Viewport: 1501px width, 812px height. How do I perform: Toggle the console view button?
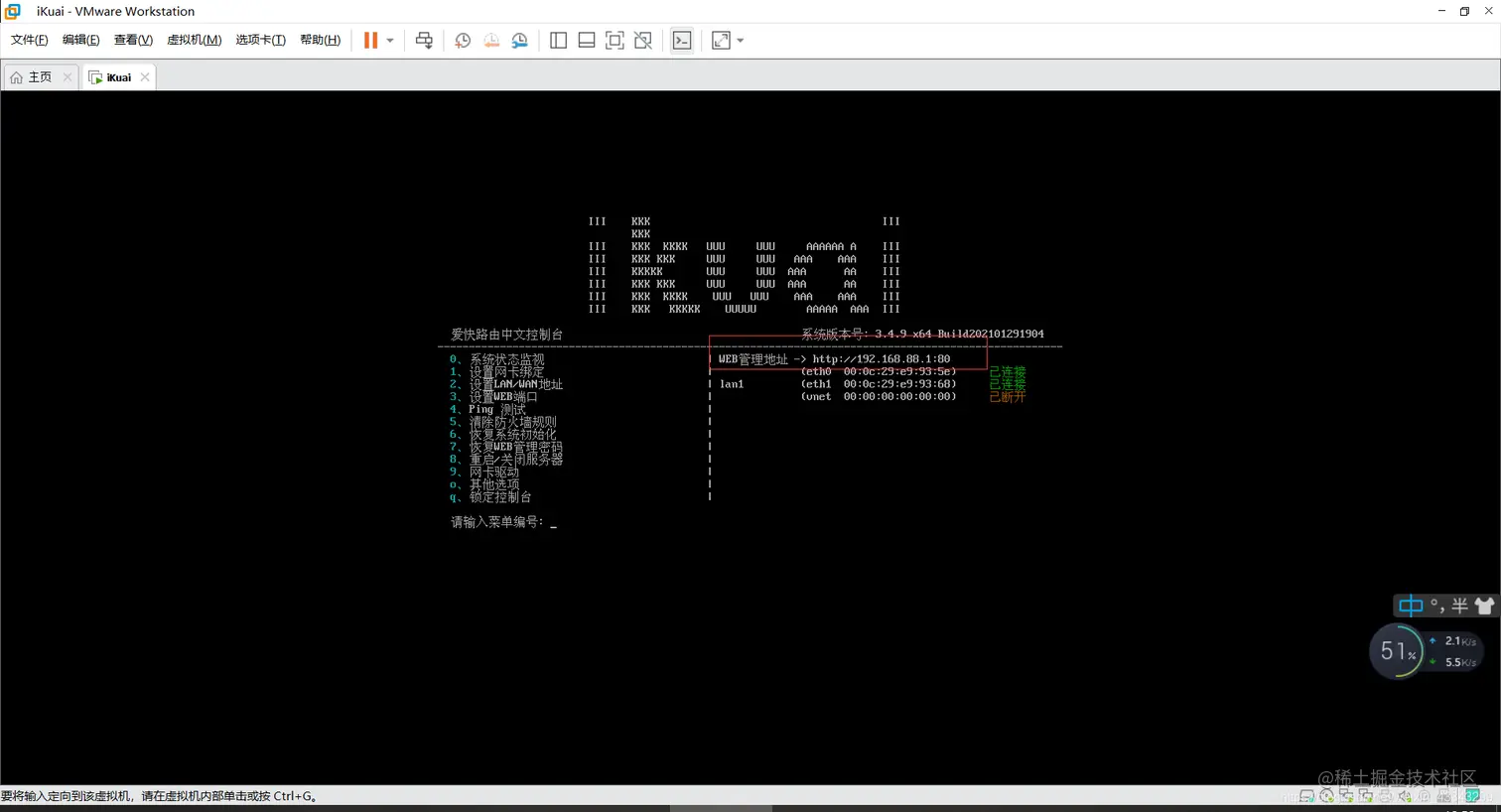click(682, 41)
